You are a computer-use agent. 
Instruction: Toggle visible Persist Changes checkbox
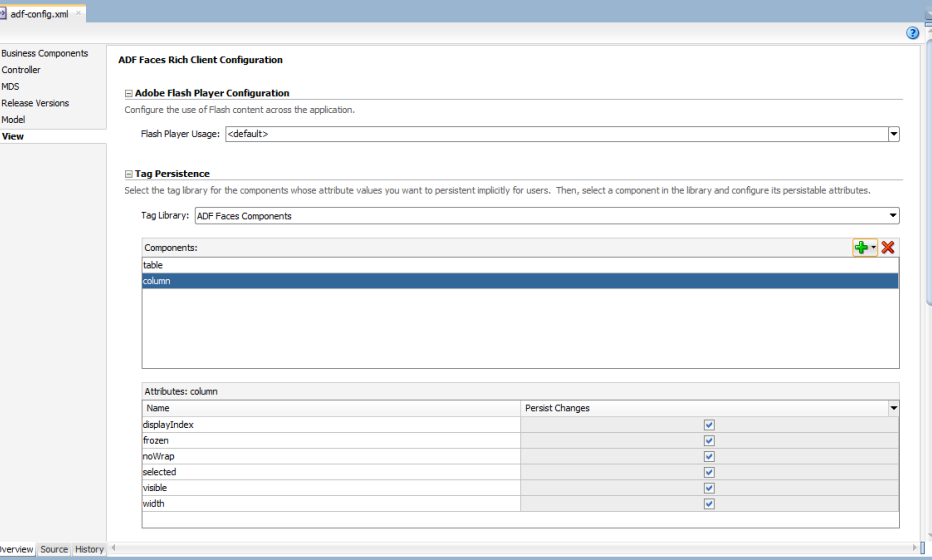709,488
